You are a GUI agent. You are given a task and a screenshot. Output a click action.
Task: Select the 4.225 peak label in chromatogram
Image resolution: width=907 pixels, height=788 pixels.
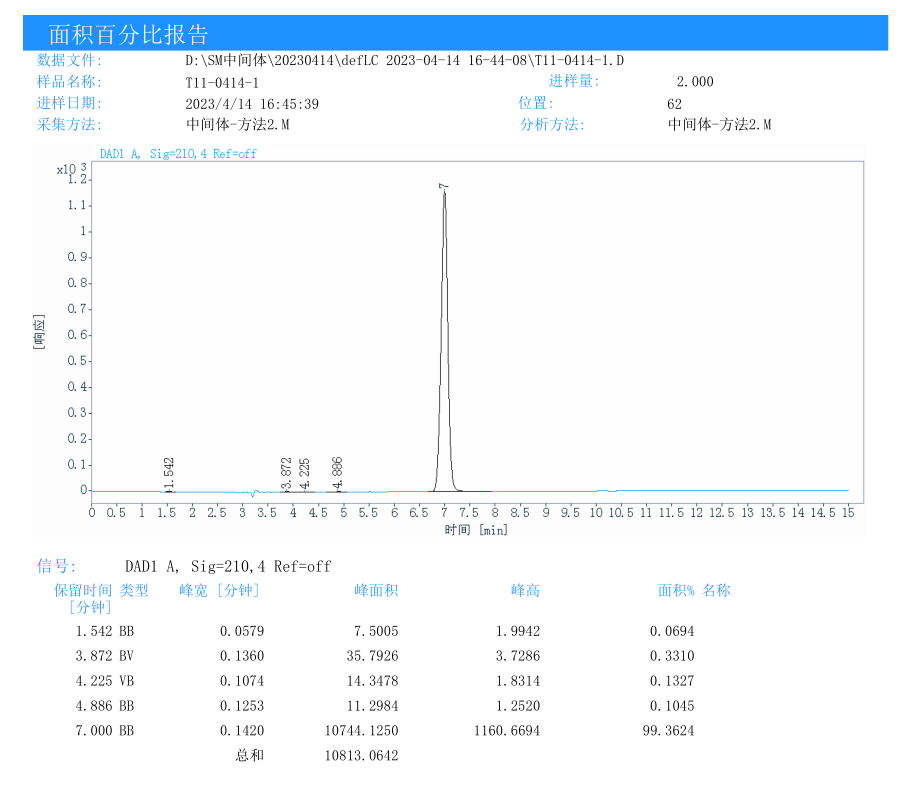pos(305,473)
